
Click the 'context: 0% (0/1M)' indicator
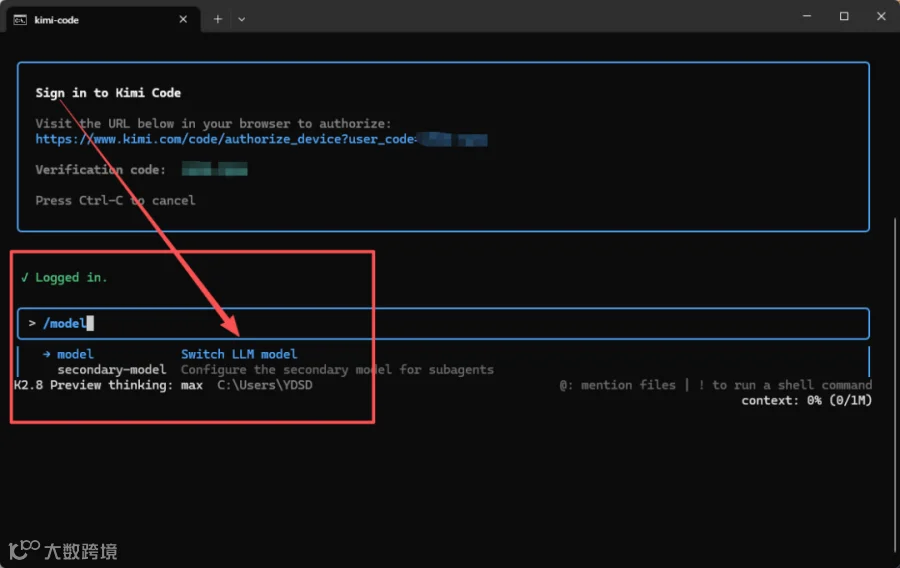[x=806, y=400]
